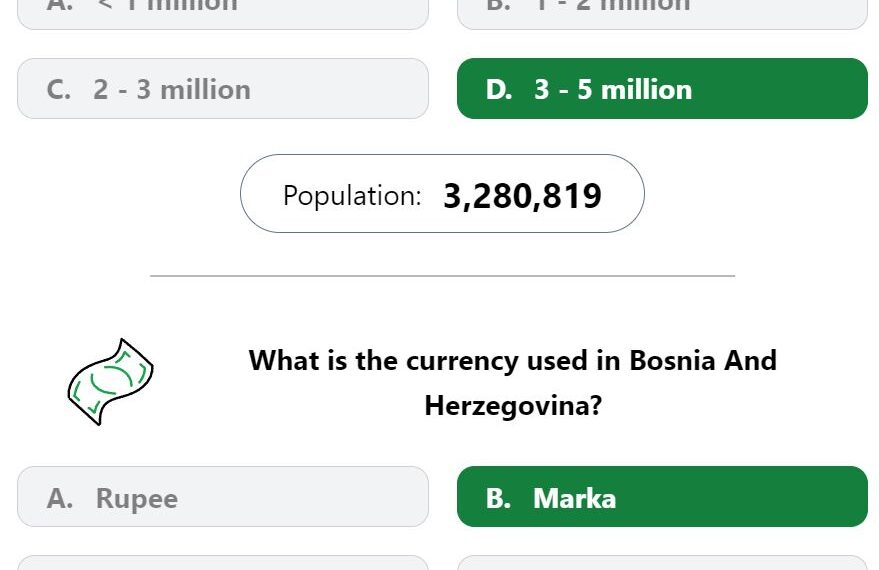Click the 'B.' letter on the Marka option
879x570 pixels.
click(x=498, y=498)
